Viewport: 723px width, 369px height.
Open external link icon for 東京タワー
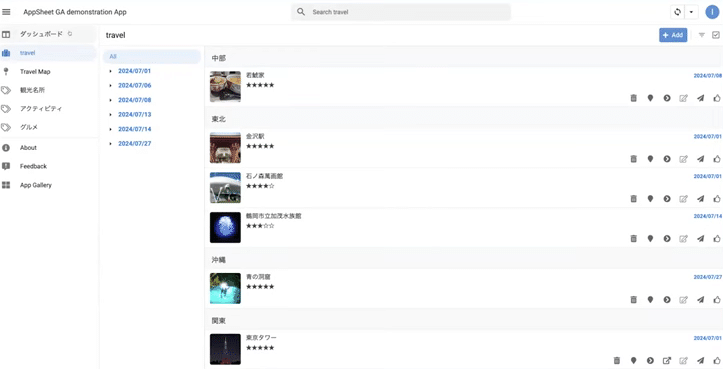click(x=667, y=361)
